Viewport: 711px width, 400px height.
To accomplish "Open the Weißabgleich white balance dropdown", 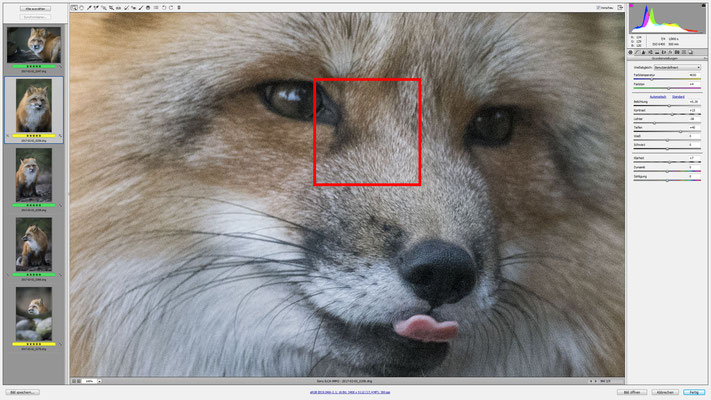I will [x=677, y=67].
